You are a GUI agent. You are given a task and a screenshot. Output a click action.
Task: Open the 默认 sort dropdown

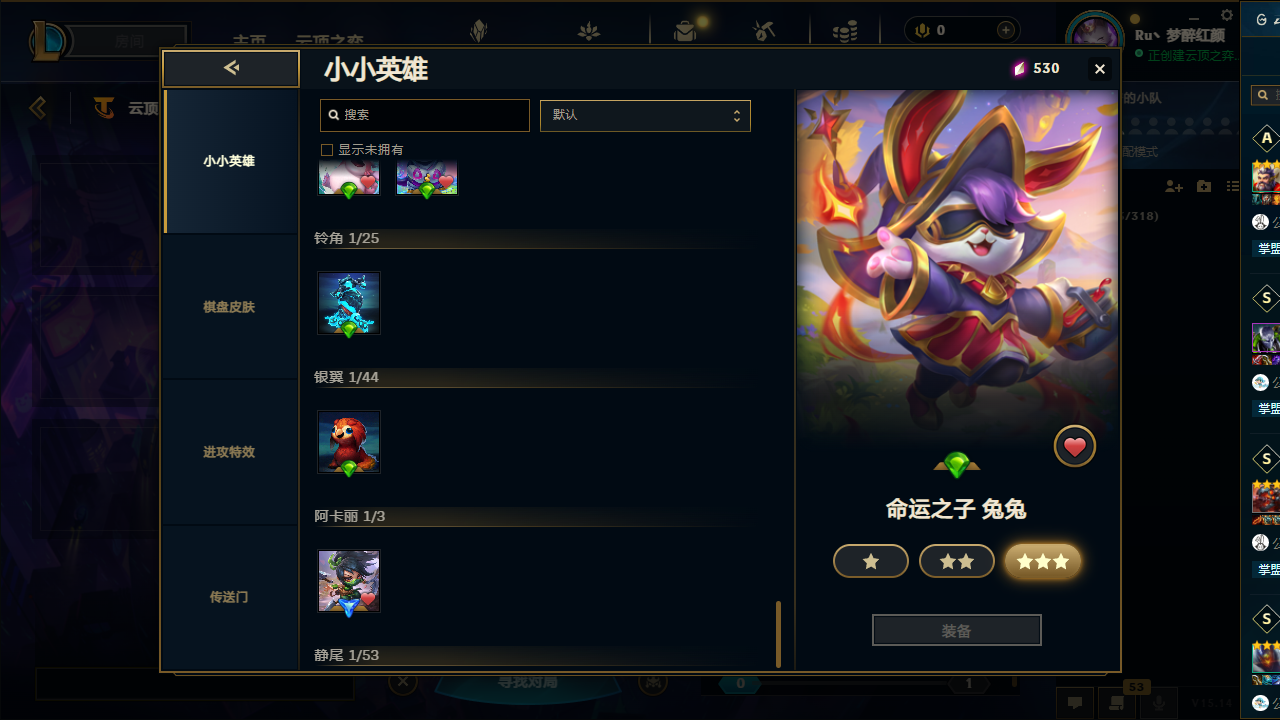tap(645, 115)
